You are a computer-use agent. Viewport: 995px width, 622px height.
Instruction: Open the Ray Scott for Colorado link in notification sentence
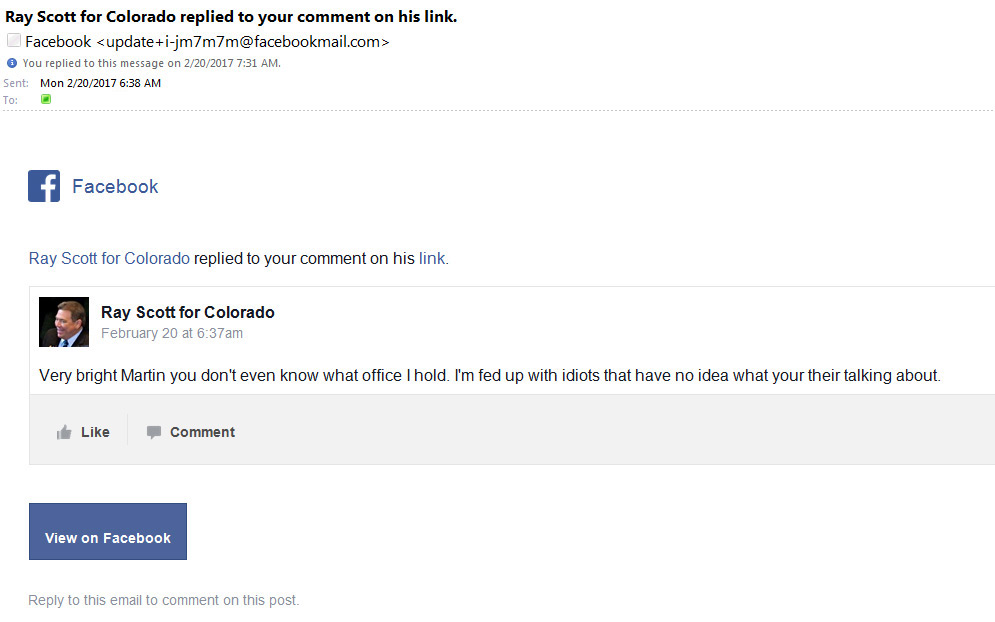click(109, 258)
